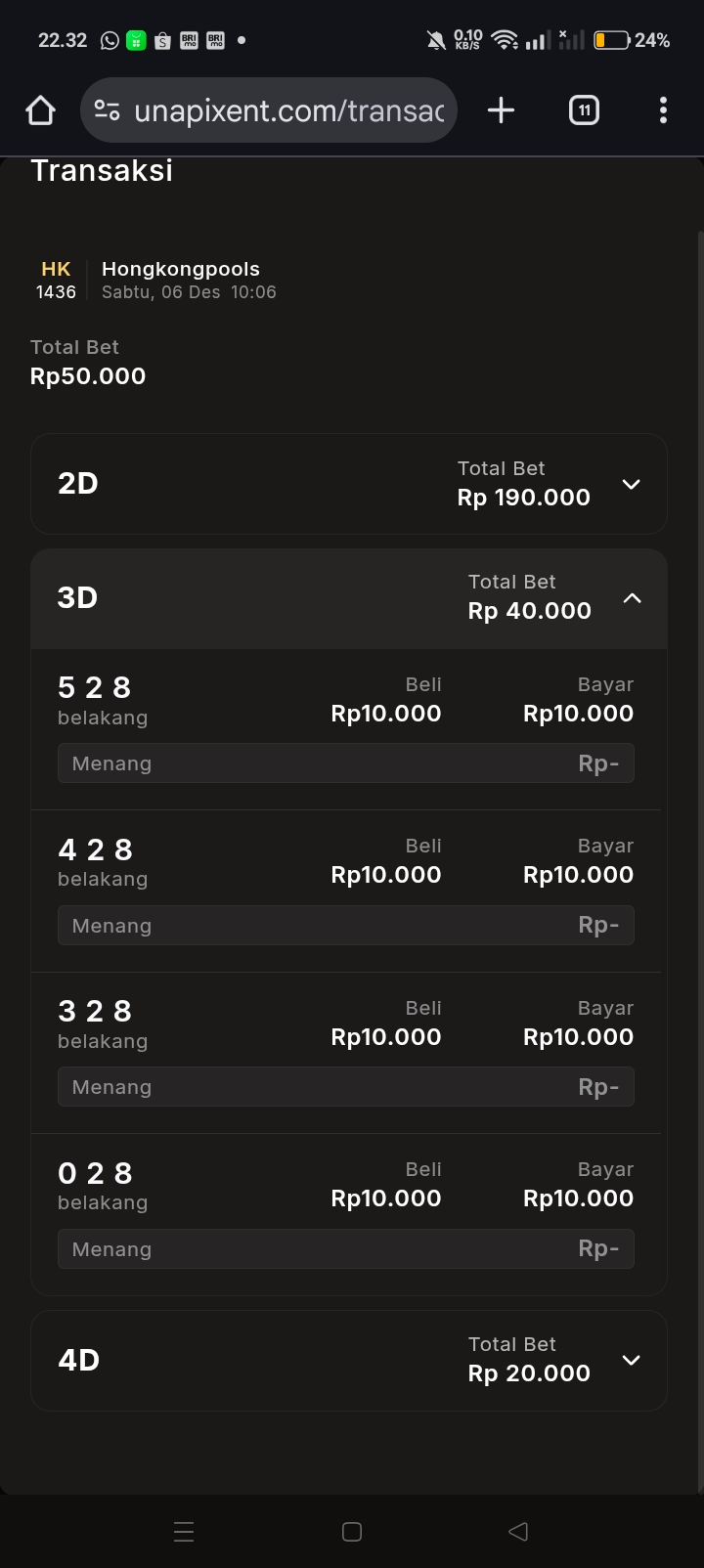Tap the Menang field under 328
Viewport: 704px width, 1568px height.
[345, 1087]
